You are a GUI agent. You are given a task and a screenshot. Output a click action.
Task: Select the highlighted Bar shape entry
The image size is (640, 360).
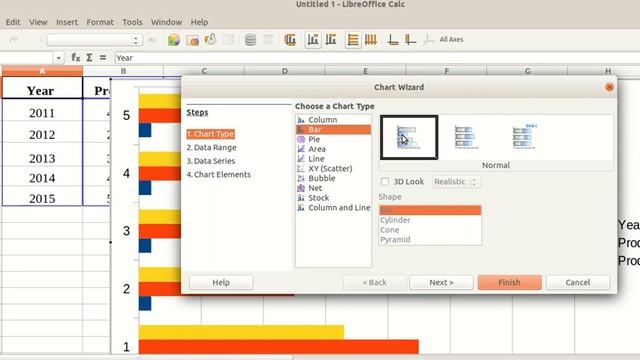click(430, 210)
